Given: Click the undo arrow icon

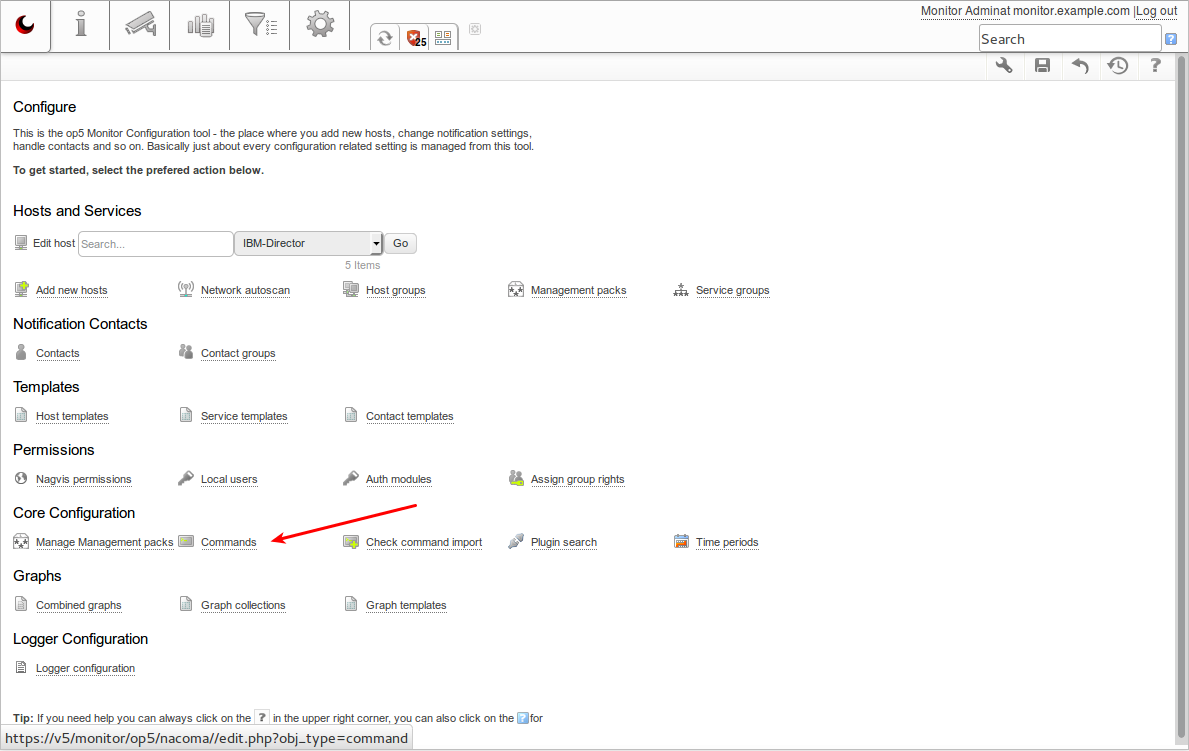Looking at the screenshot, I should pyautogui.click(x=1080, y=66).
